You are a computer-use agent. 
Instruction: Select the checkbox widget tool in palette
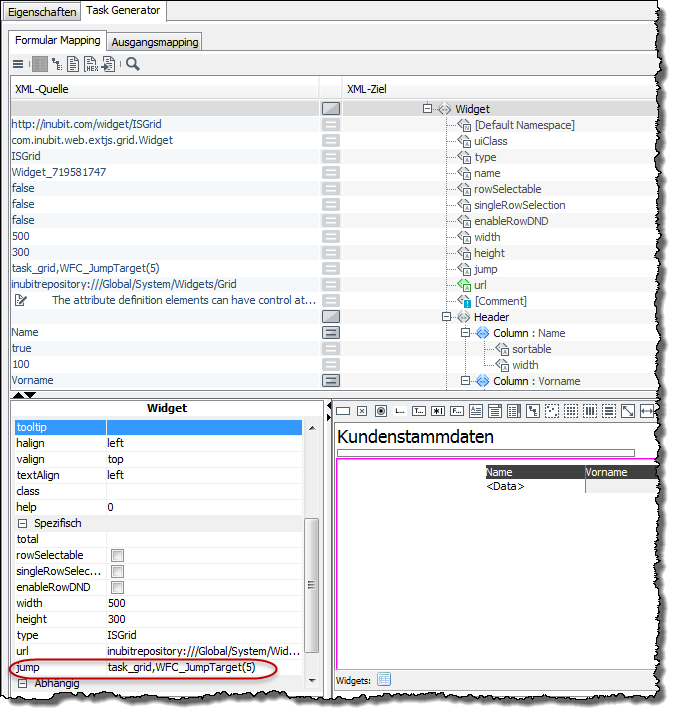coord(361,411)
